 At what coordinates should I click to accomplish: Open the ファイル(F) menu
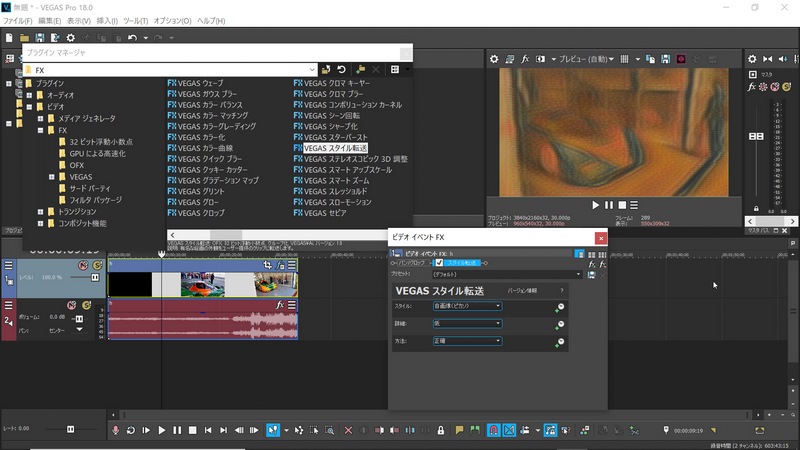click(17, 21)
